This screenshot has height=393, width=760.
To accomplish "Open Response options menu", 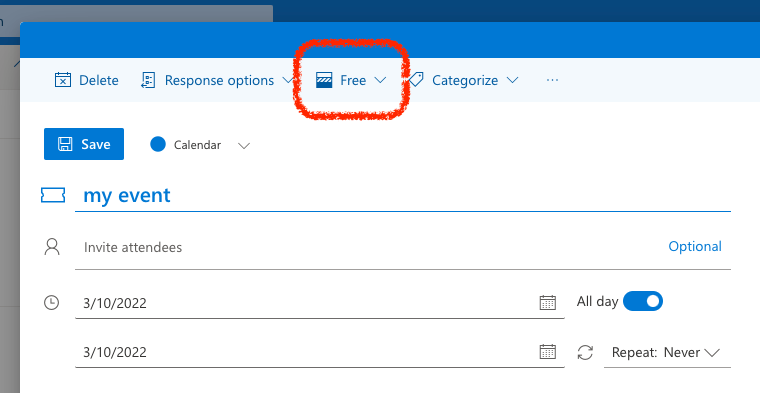I will point(217,80).
